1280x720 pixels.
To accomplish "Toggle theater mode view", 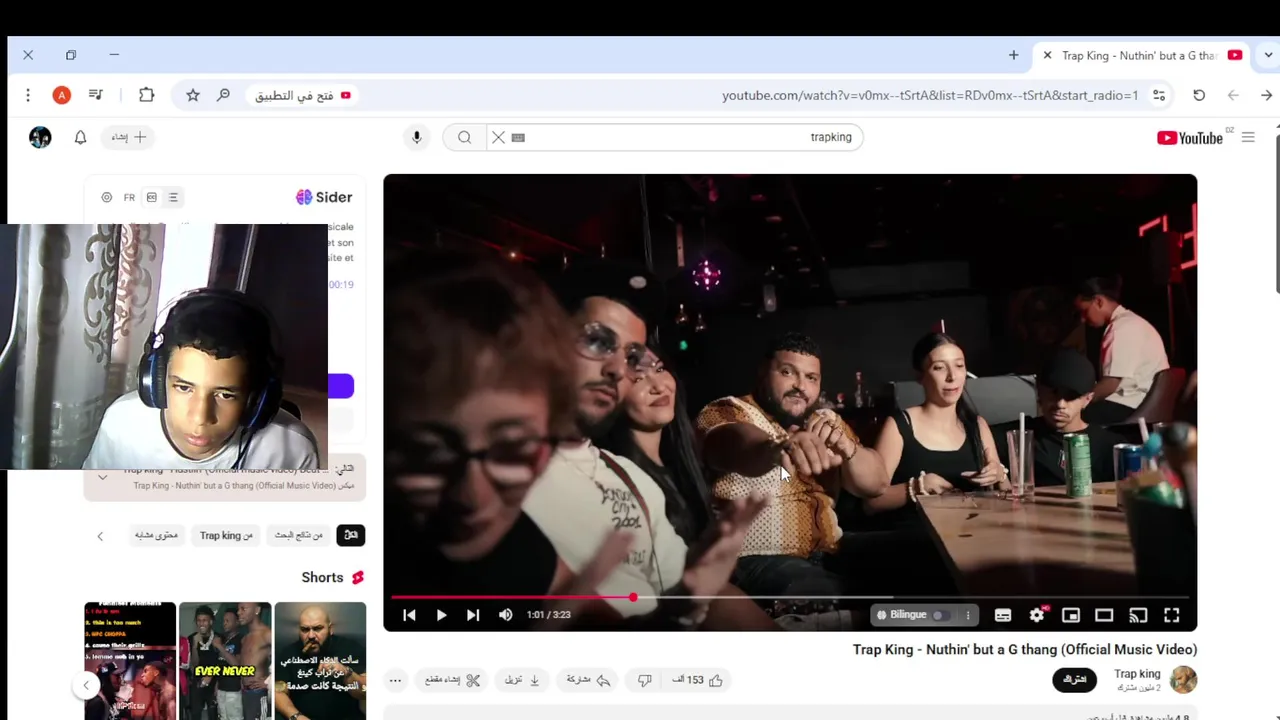I will [1104, 615].
